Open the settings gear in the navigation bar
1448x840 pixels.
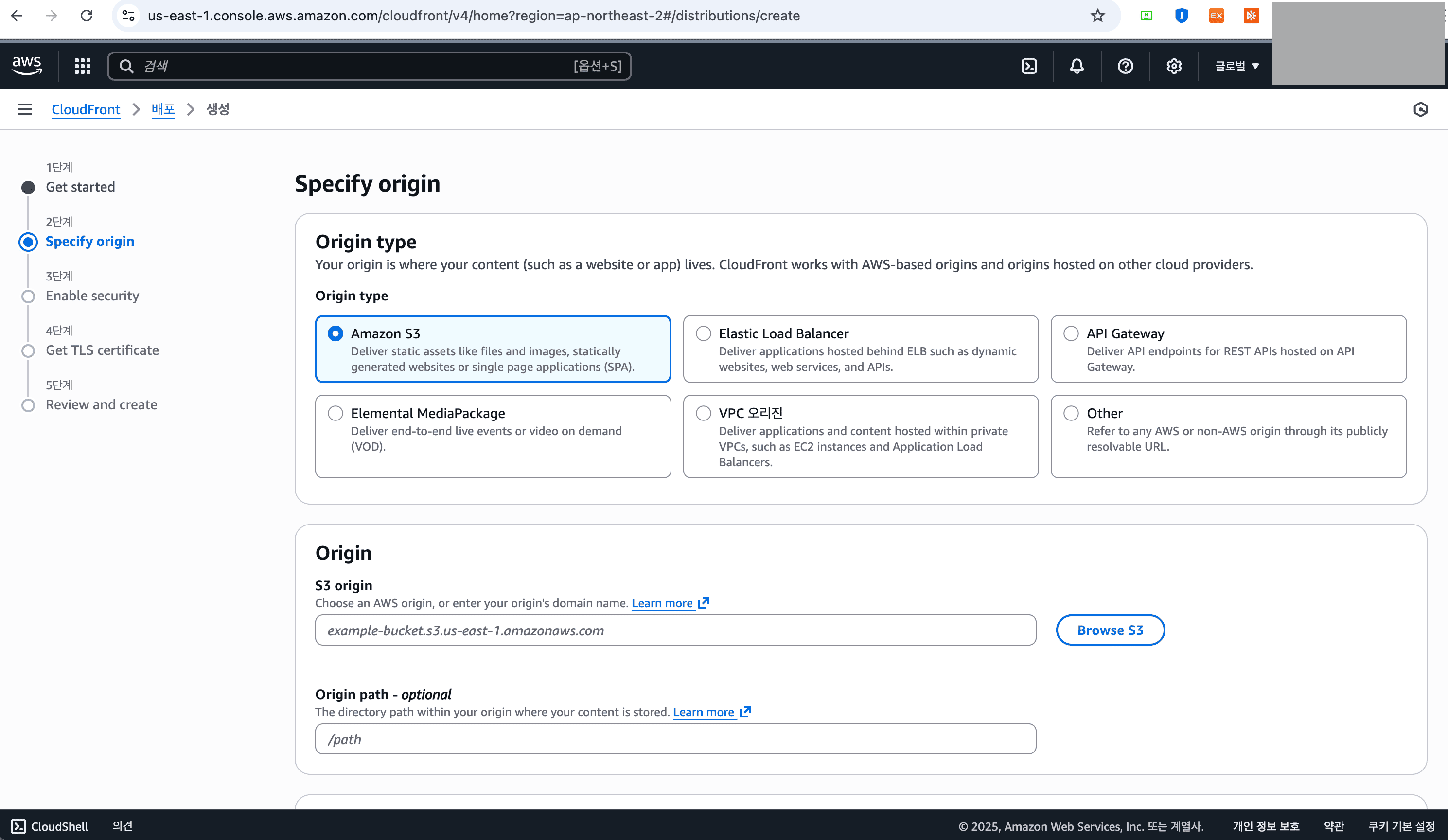(x=1174, y=66)
